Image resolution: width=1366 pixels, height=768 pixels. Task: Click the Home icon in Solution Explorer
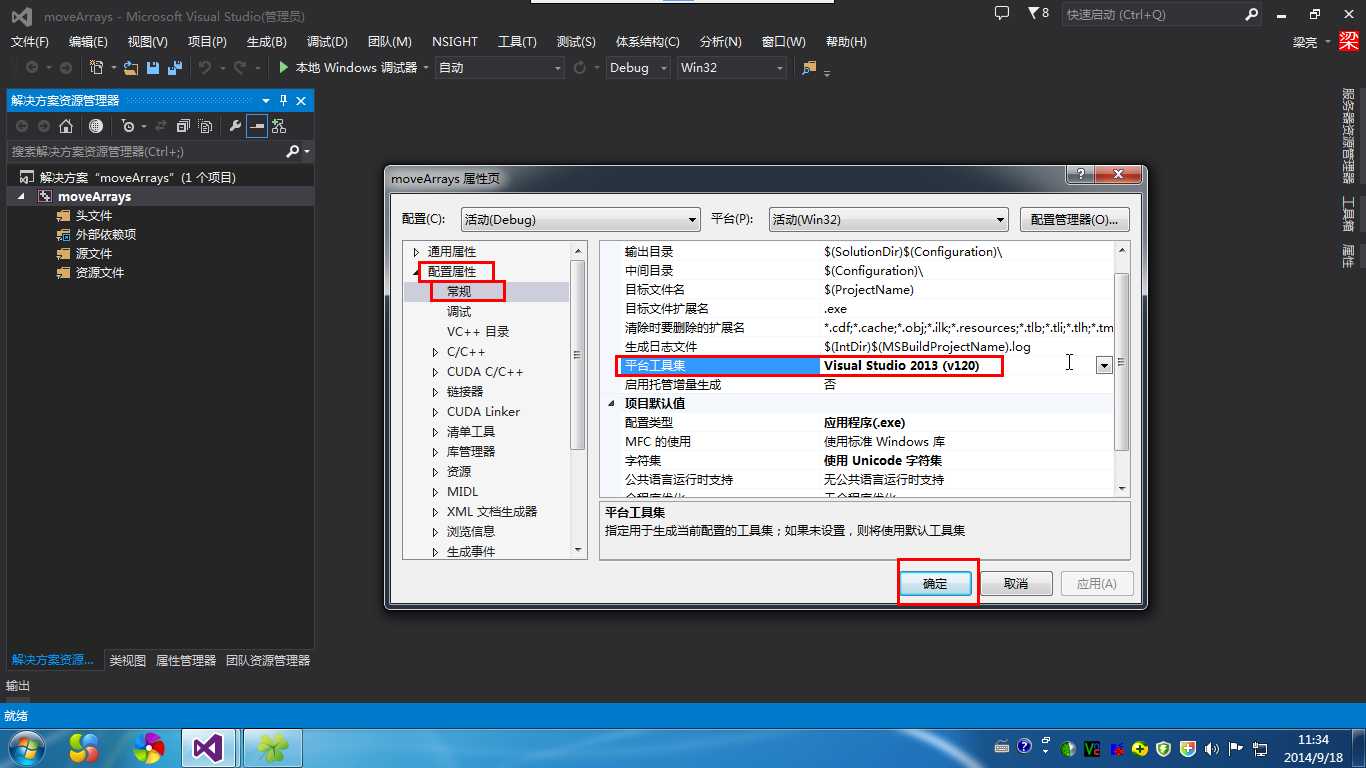[66, 126]
